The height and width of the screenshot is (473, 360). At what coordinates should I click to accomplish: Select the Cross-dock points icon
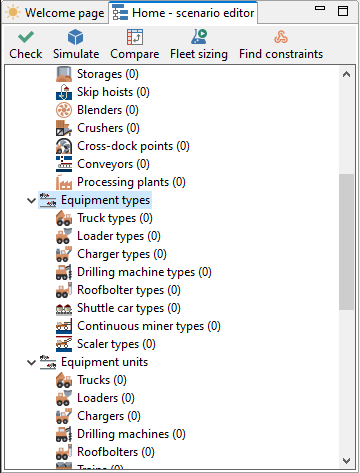tap(64, 146)
